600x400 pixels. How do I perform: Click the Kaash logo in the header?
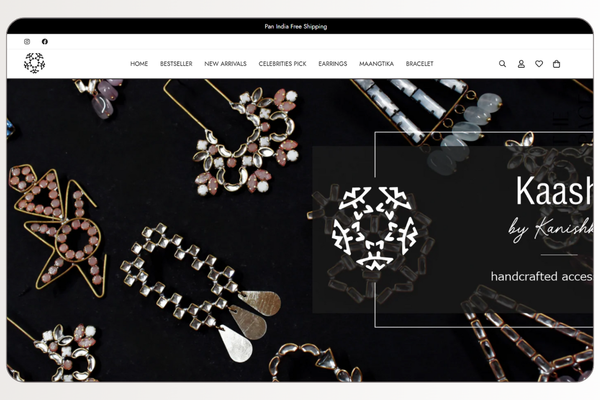pos(34,63)
